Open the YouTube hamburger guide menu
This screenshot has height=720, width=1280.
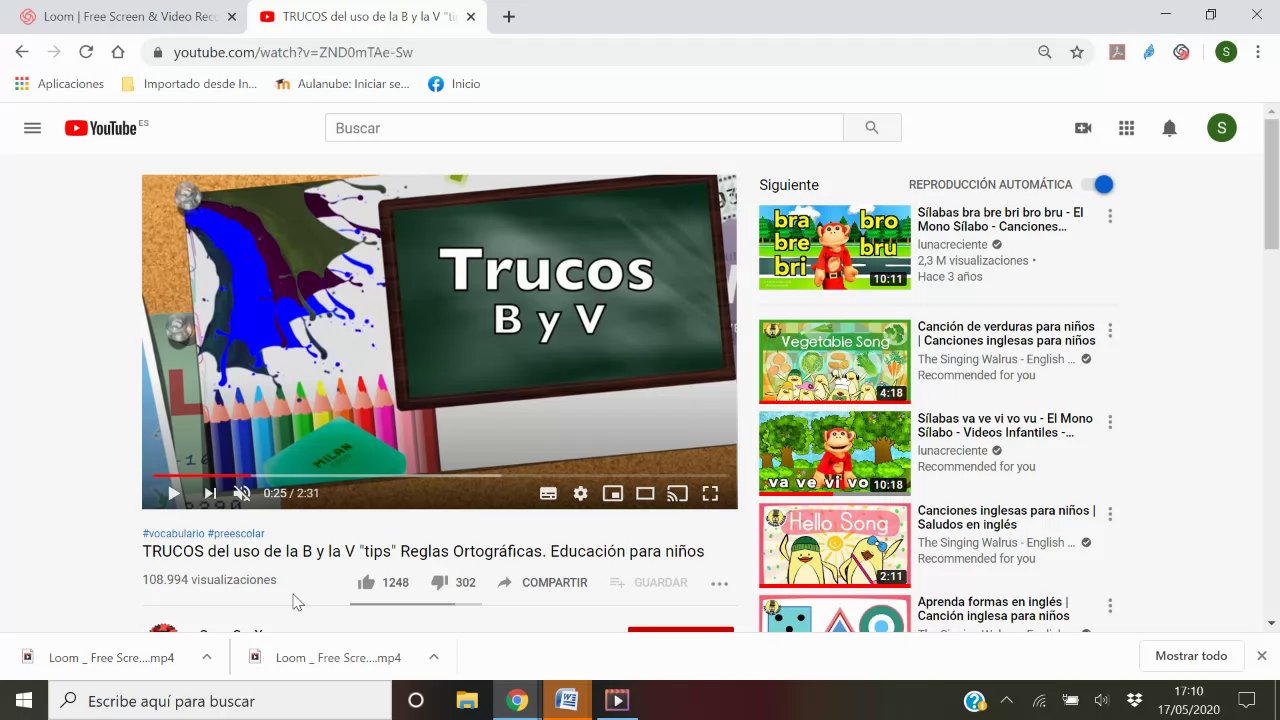click(x=32, y=128)
